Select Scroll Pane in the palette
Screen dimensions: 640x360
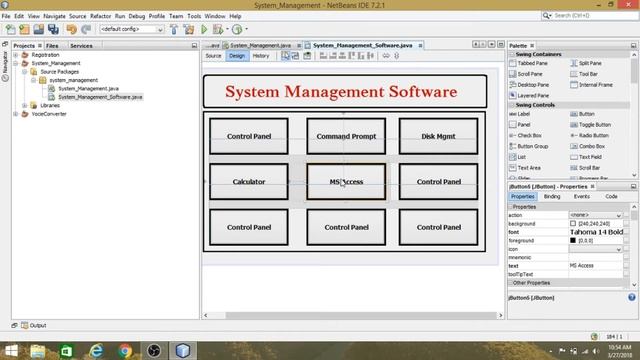click(x=526, y=74)
